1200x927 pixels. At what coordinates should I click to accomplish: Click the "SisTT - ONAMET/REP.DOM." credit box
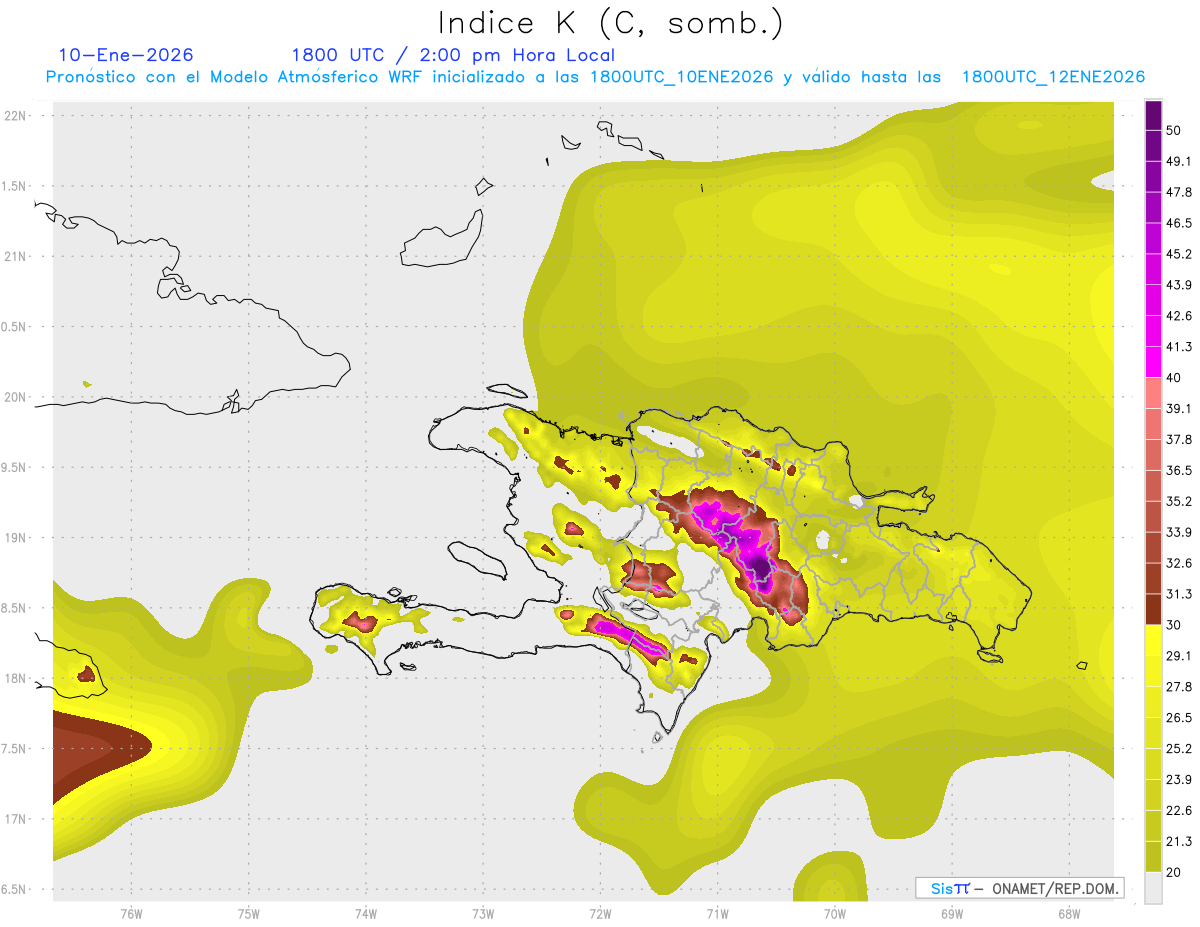[x=1019, y=888]
